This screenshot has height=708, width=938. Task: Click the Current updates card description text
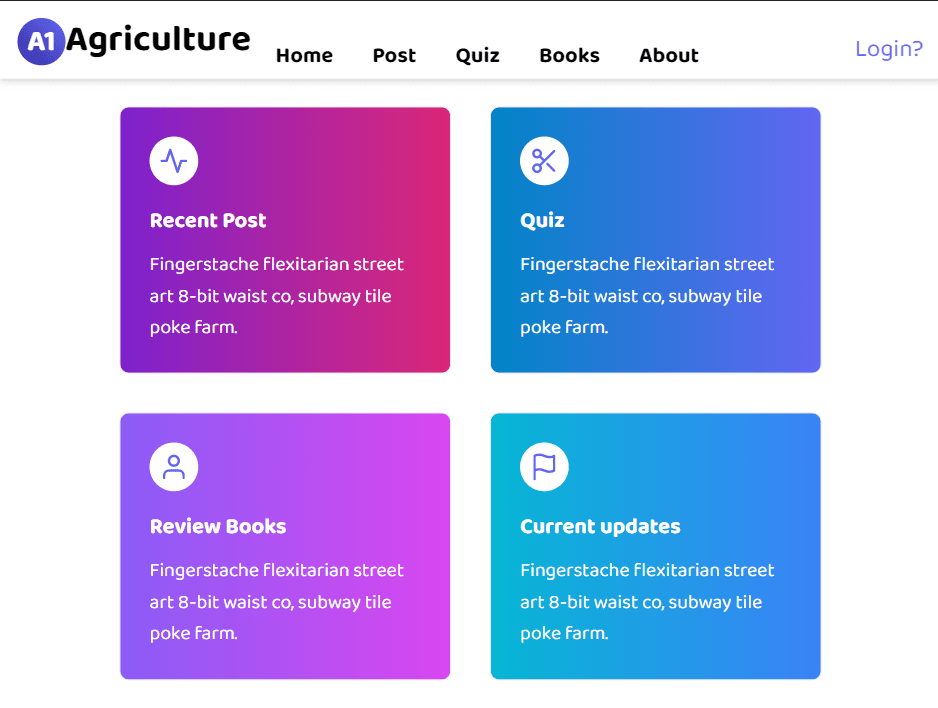point(646,602)
